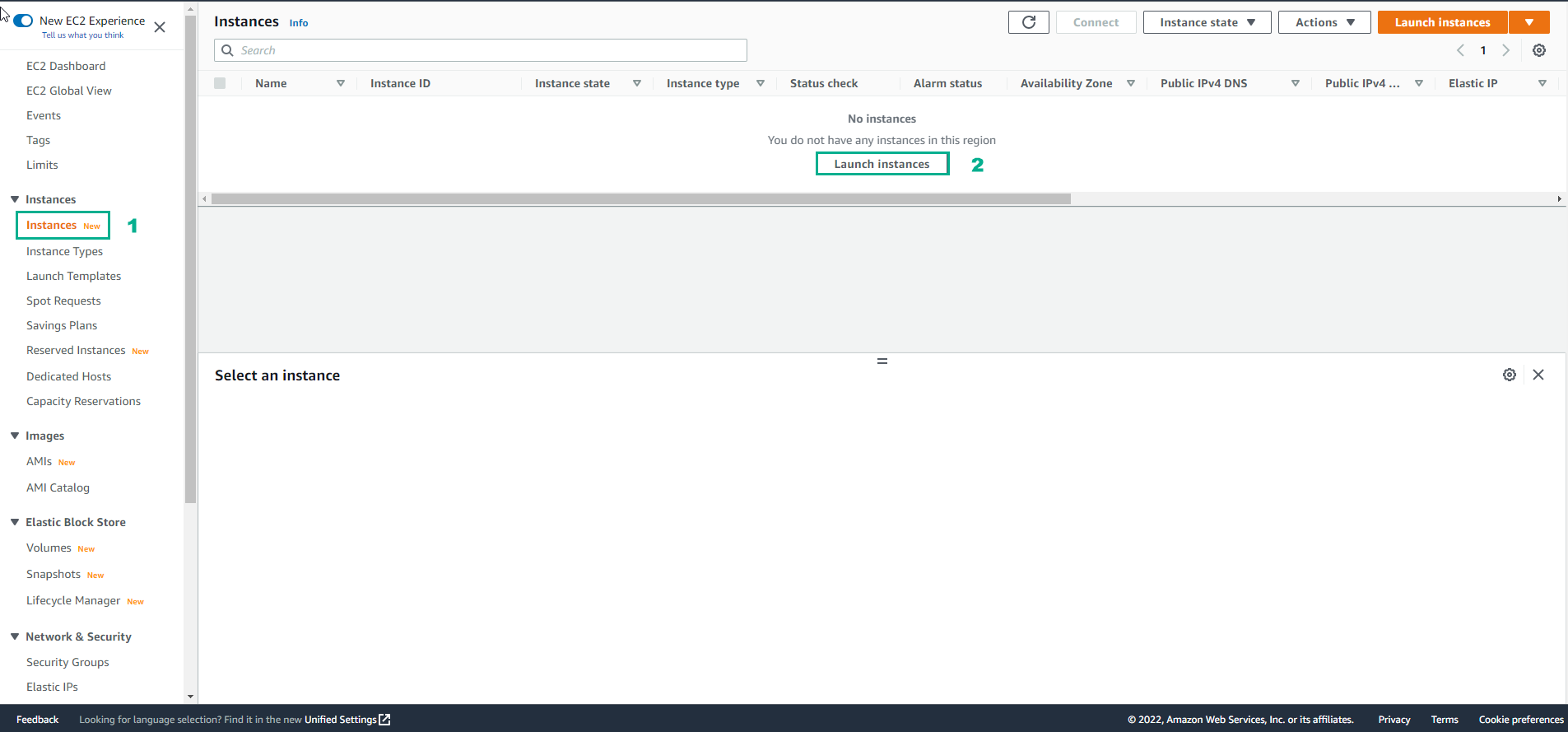The height and width of the screenshot is (732, 1568).
Task: Open Reserved Instances page
Action: (76, 350)
